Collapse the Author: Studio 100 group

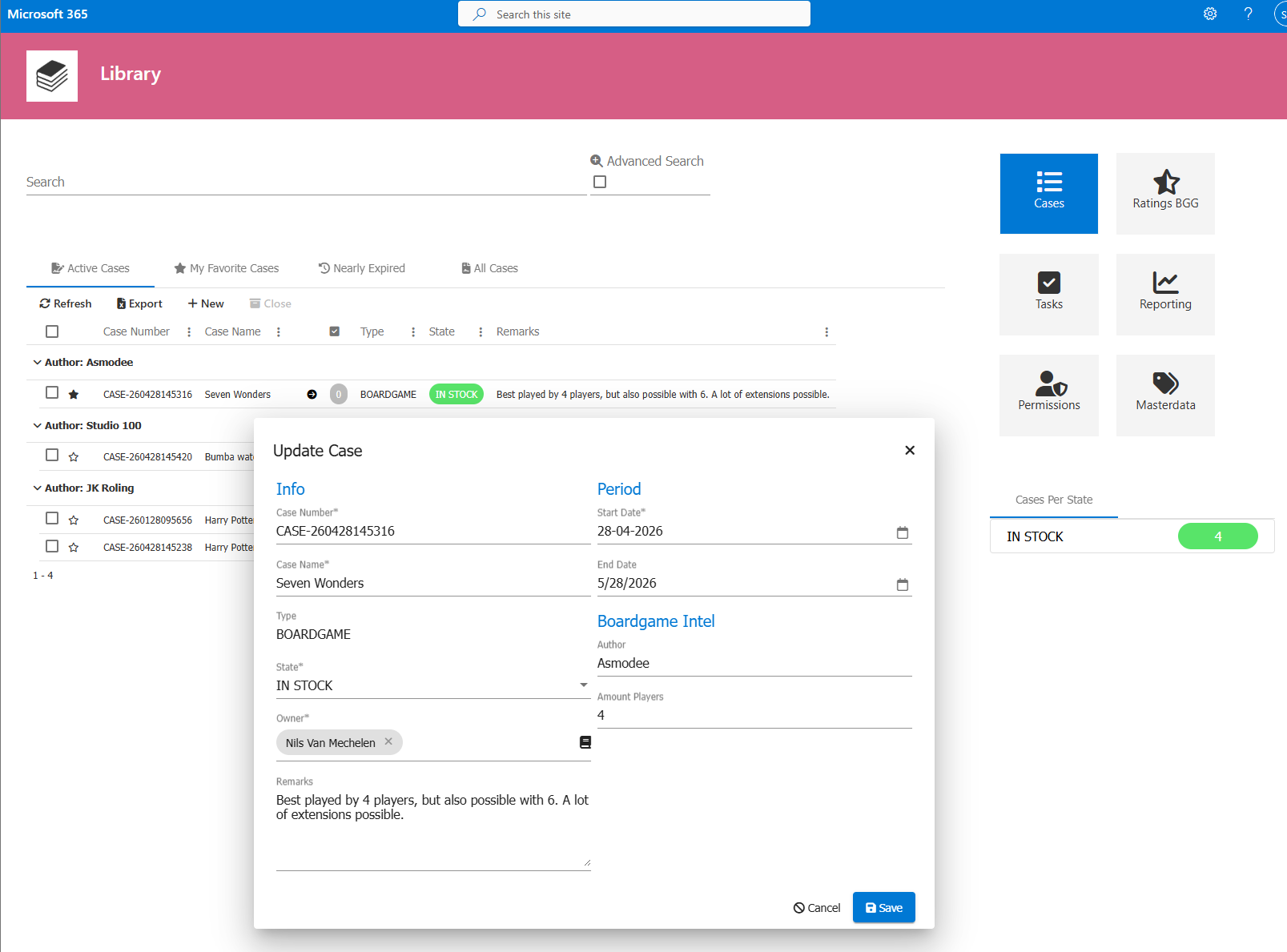[37, 425]
